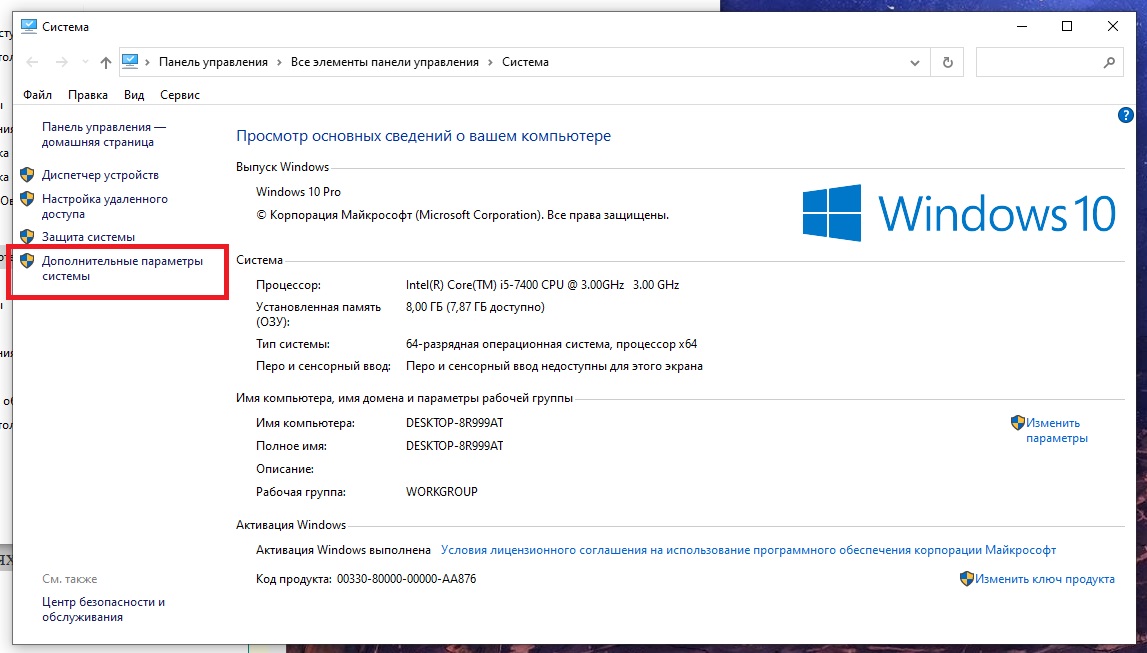Click the shield icon beside Диспетчер устройств
This screenshot has height=653, width=1147.
[x=28, y=175]
